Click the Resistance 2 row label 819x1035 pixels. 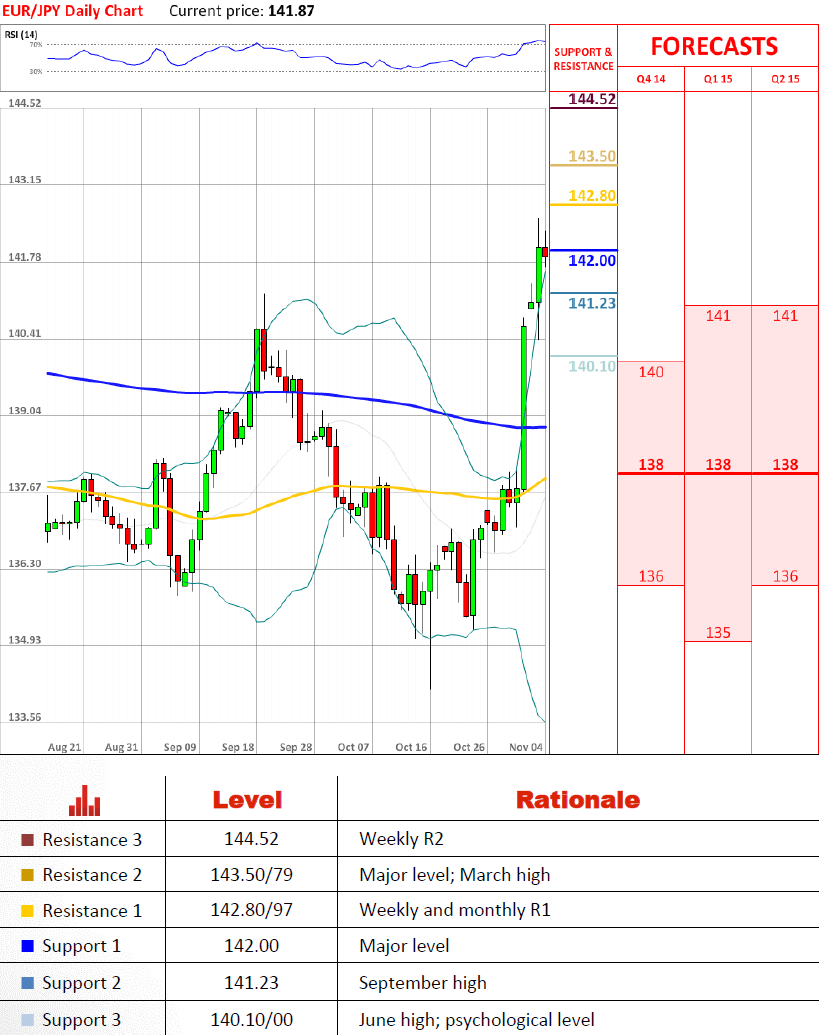tap(92, 875)
